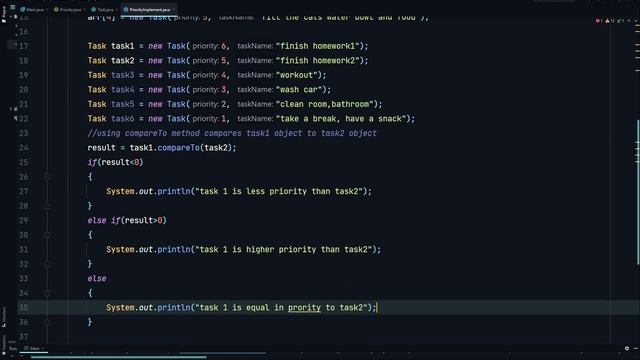Open the Structure tool window sidebar button
640x360 pixels.
point(4,317)
